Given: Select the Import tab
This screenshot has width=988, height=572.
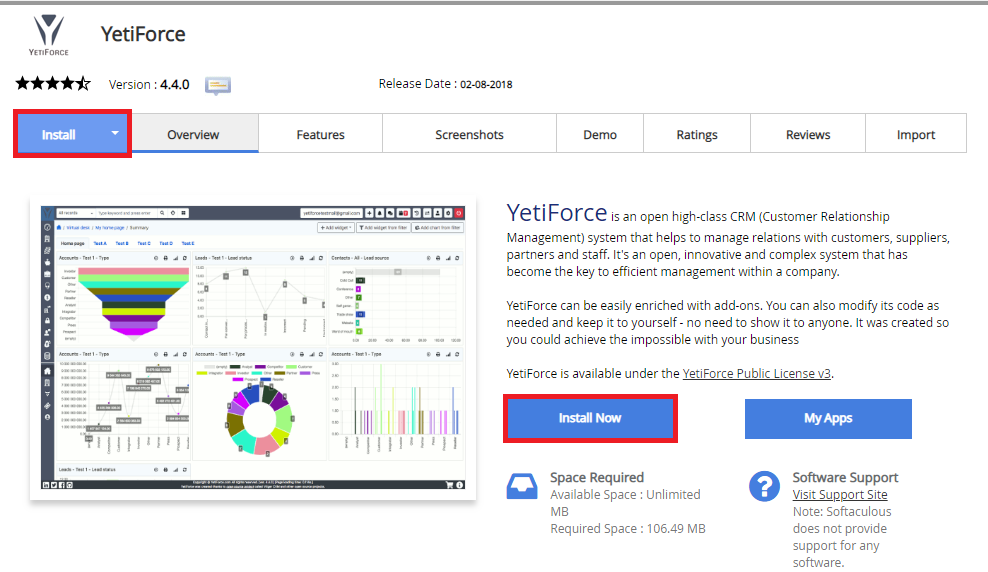Looking at the screenshot, I should coord(915,134).
